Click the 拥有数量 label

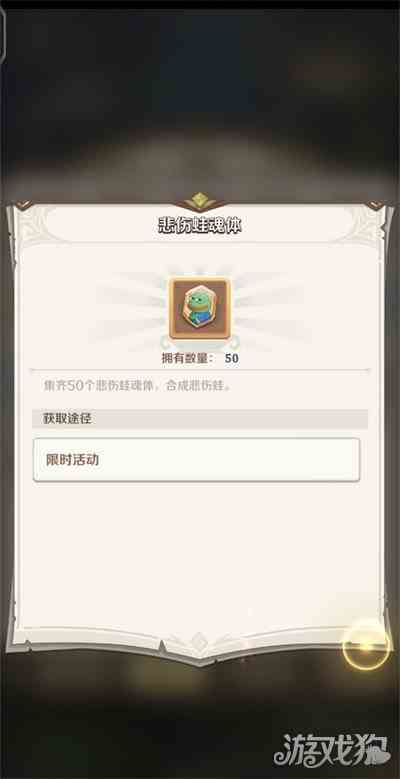pyautogui.click(x=189, y=358)
